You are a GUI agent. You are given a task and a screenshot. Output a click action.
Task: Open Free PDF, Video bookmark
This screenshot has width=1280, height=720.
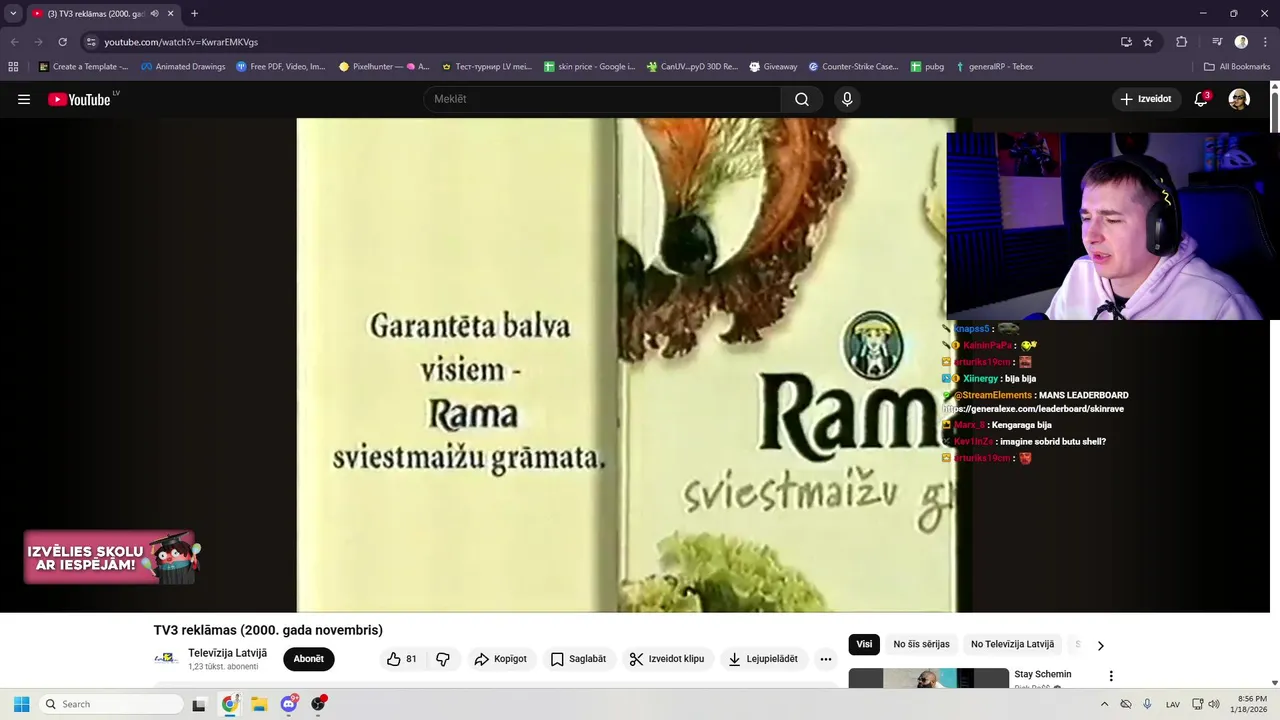(x=281, y=67)
